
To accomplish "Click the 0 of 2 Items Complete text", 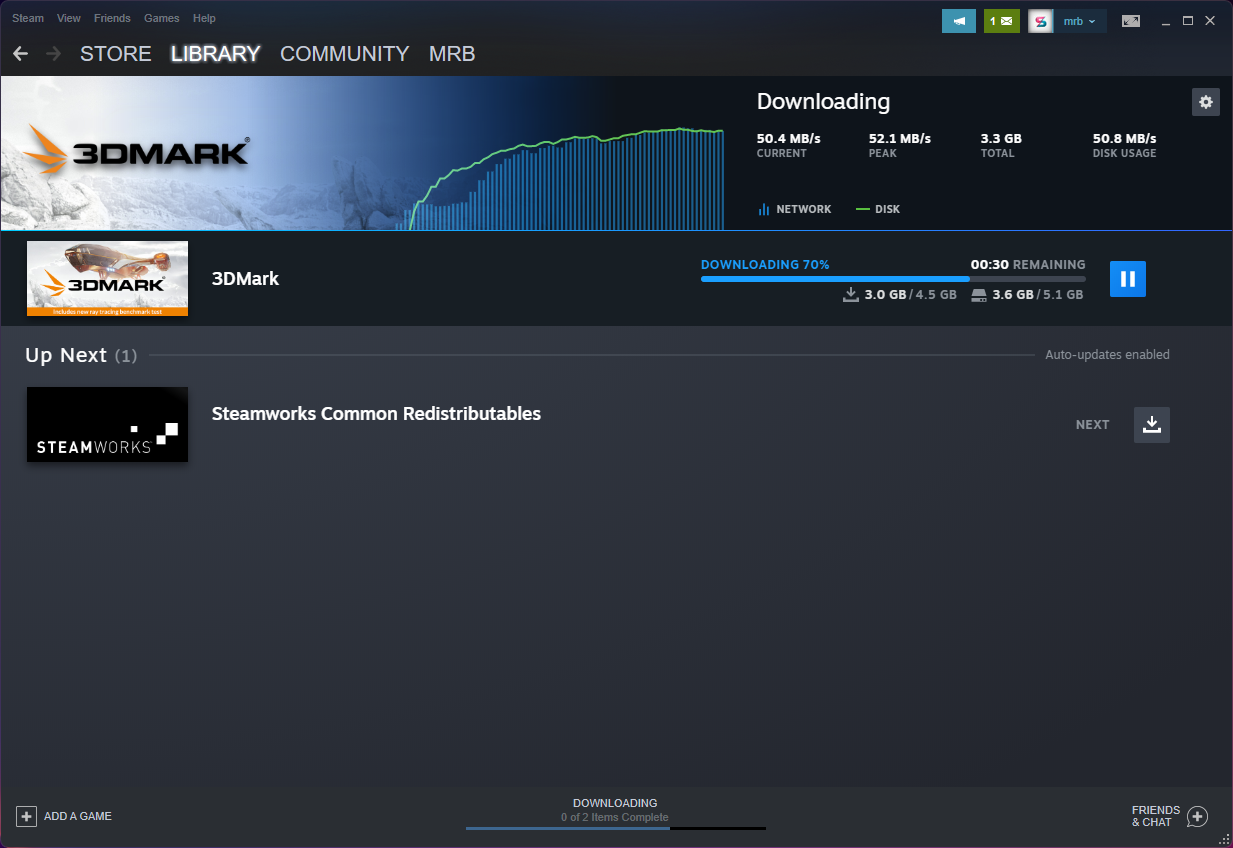I will tap(615, 817).
